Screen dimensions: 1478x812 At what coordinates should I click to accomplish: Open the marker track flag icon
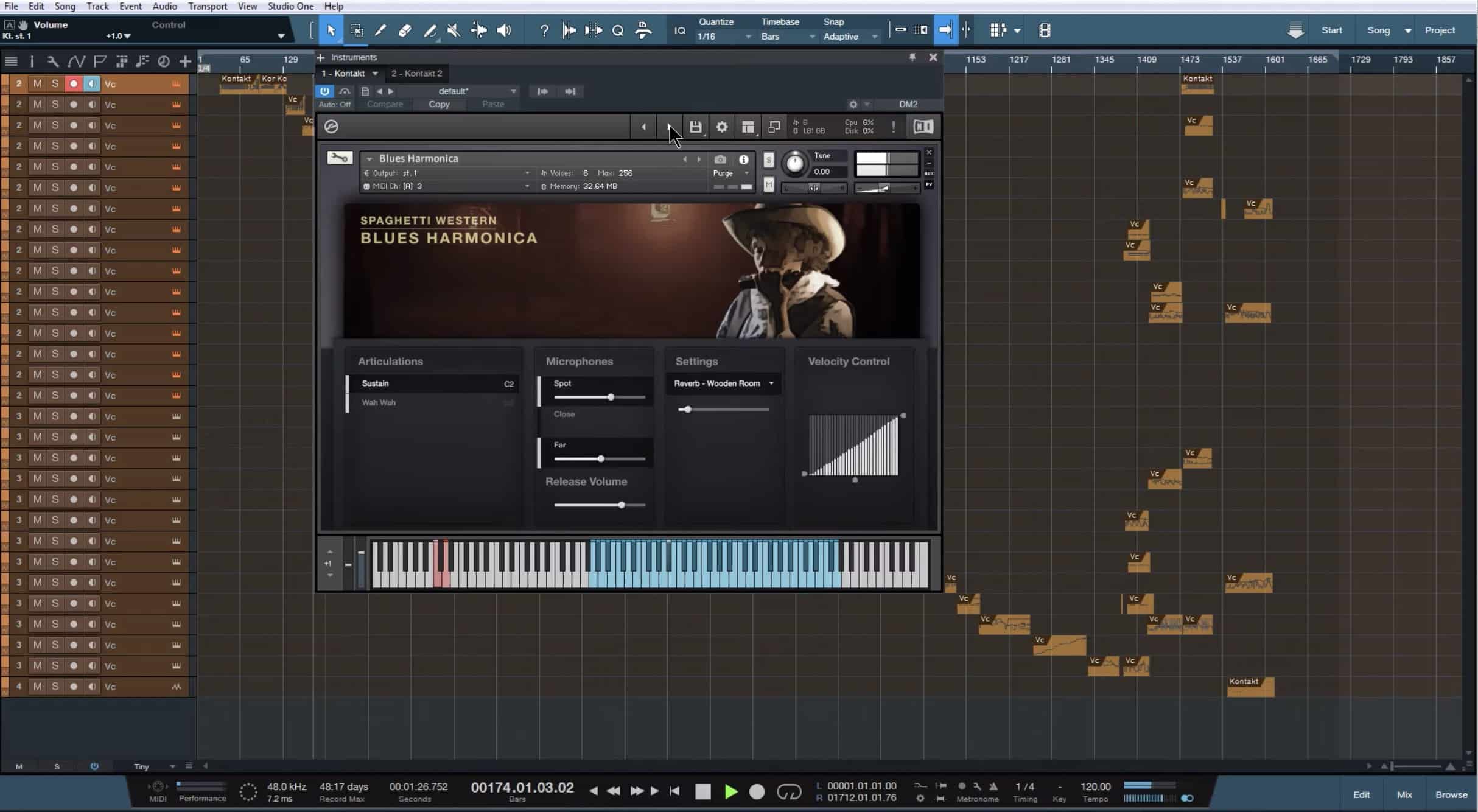pos(99,61)
